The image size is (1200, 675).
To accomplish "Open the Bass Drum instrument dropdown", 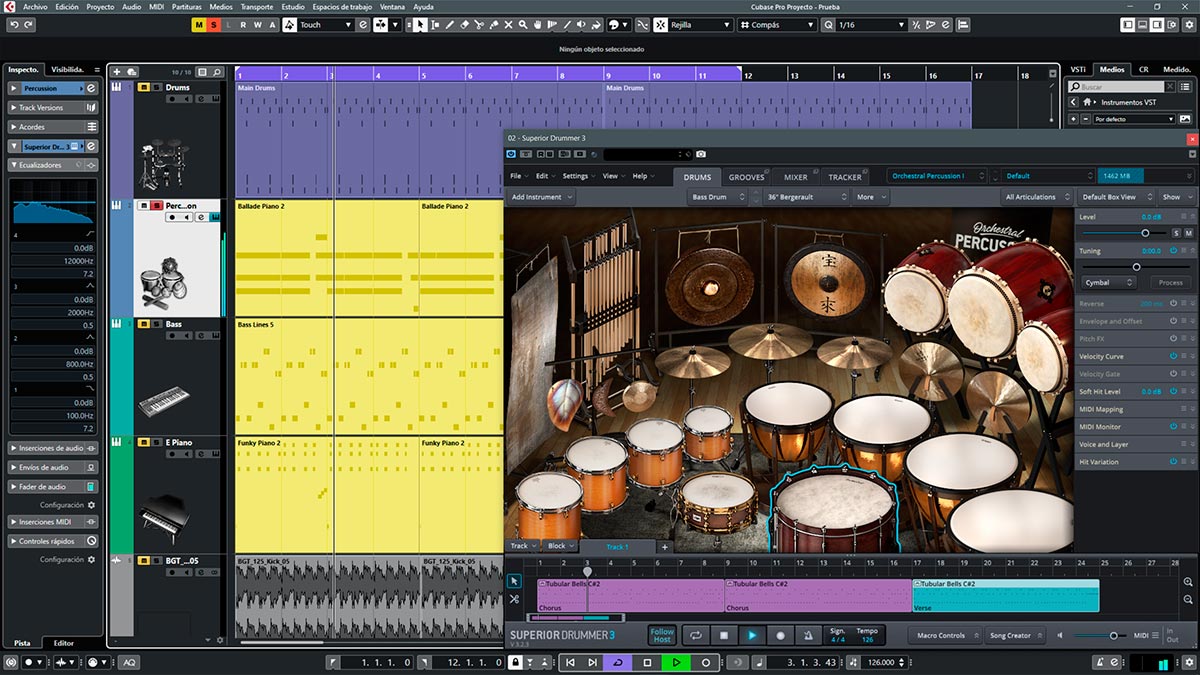I will coord(717,197).
